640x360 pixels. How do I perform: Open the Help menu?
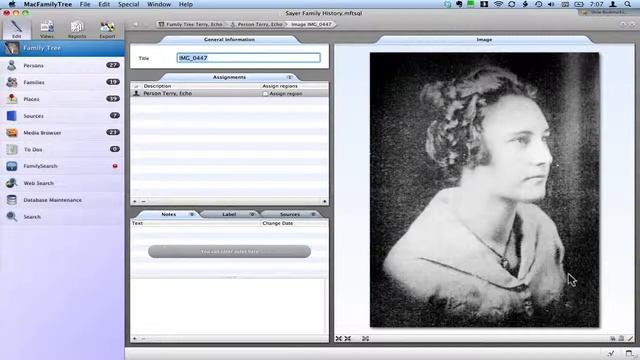coord(186,4)
